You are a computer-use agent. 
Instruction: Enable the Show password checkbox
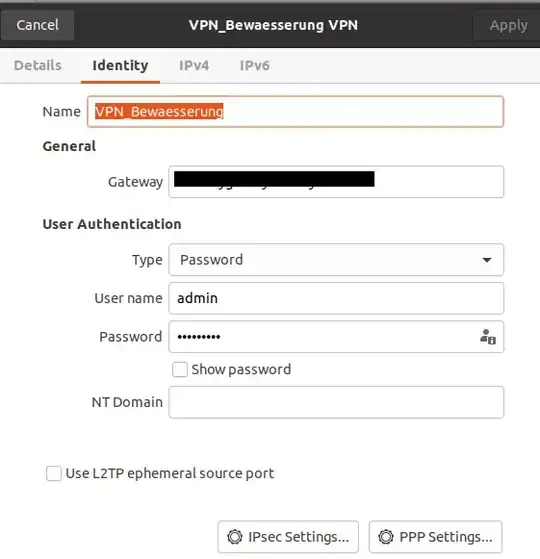pos(180,369)
